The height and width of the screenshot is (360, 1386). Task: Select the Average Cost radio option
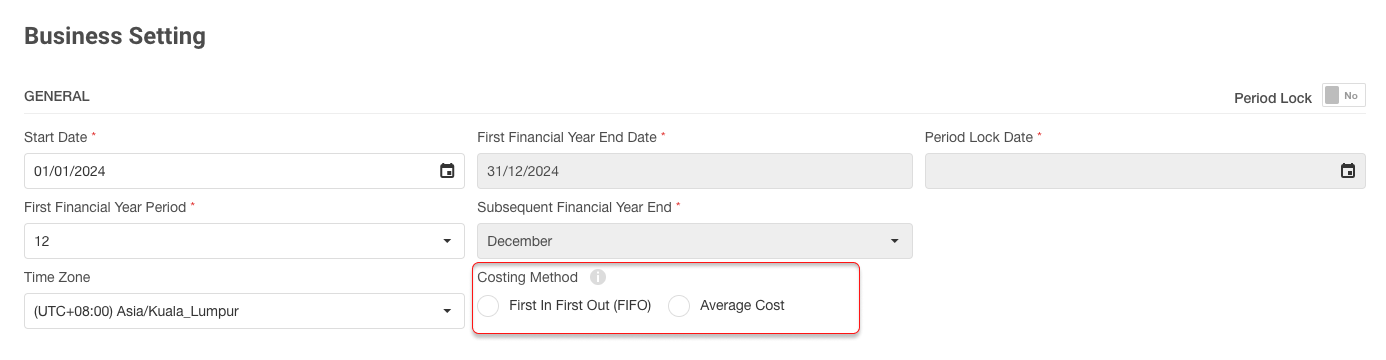[x=679, y=306]
